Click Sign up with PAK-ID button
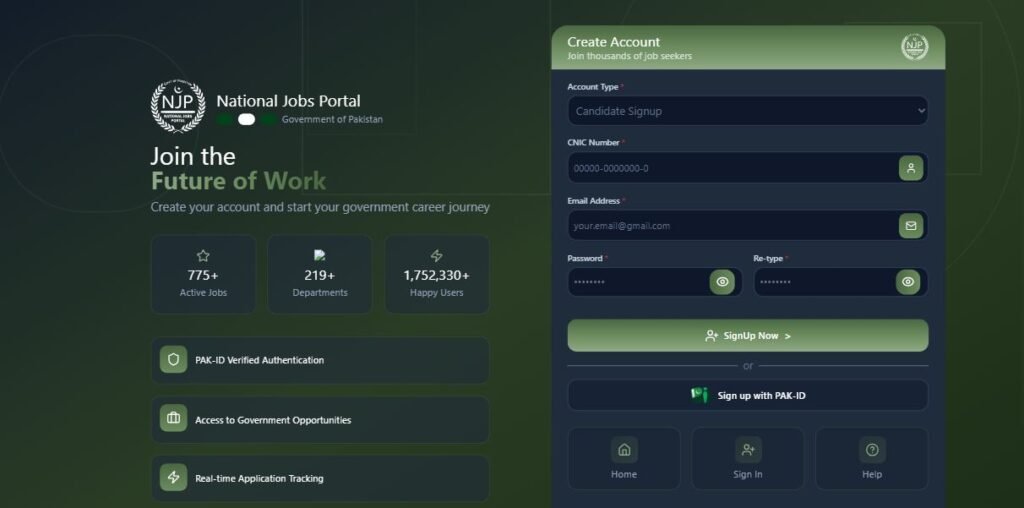Image resolution: width=1024 pixels, height=508 pixels. click(748, 395)
